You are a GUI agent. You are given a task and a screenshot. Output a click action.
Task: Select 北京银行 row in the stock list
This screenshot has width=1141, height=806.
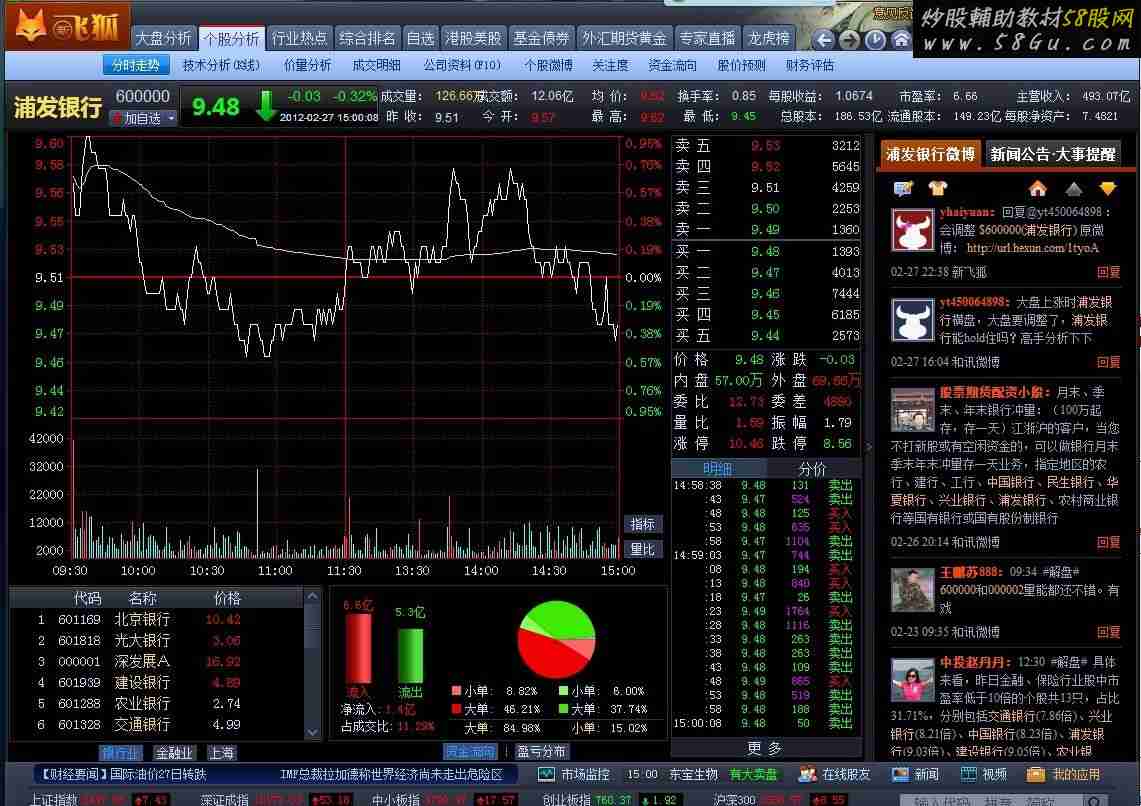pyautogui.click(x=157, y=620)
